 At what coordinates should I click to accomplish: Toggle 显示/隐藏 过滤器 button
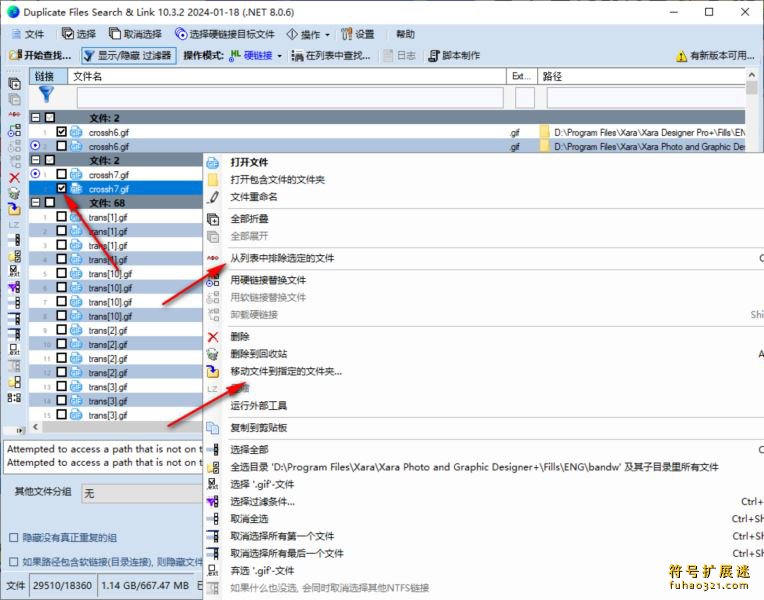pyautogui.click(x=128, y=56)
